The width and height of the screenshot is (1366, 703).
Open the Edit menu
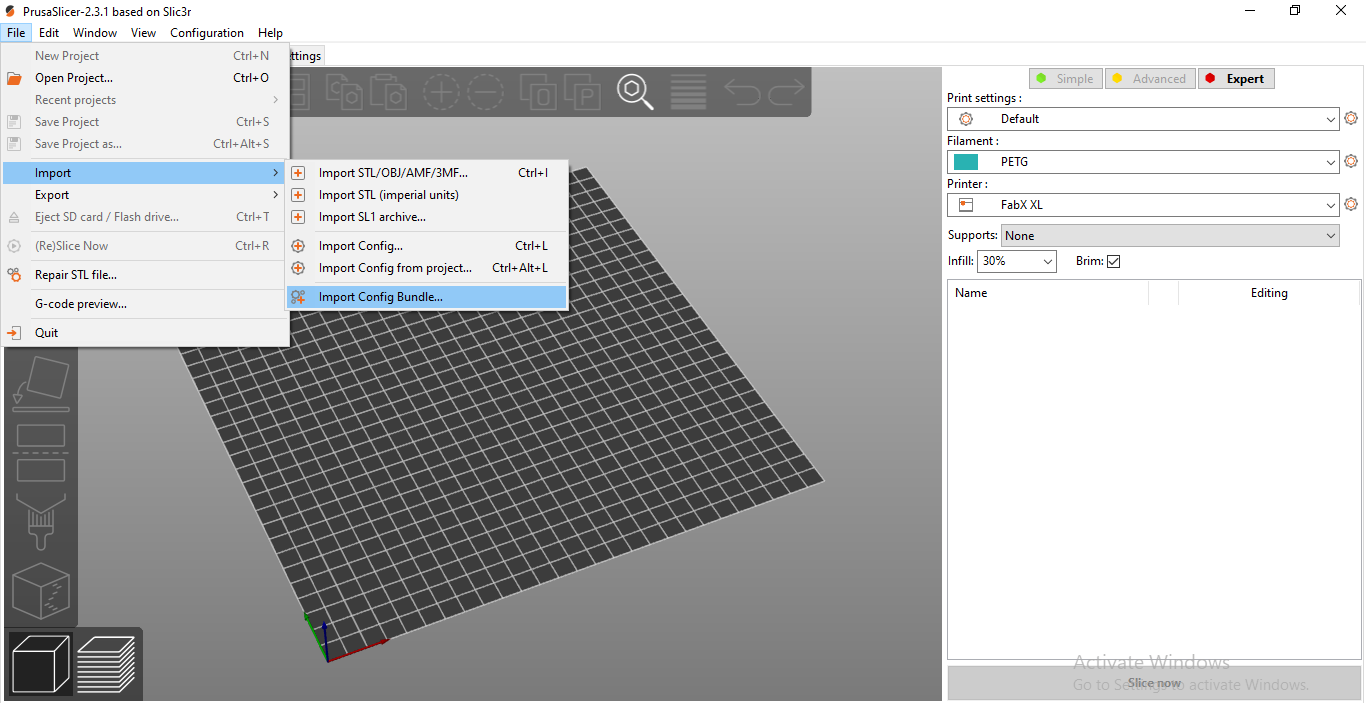[x=49, y=33]
